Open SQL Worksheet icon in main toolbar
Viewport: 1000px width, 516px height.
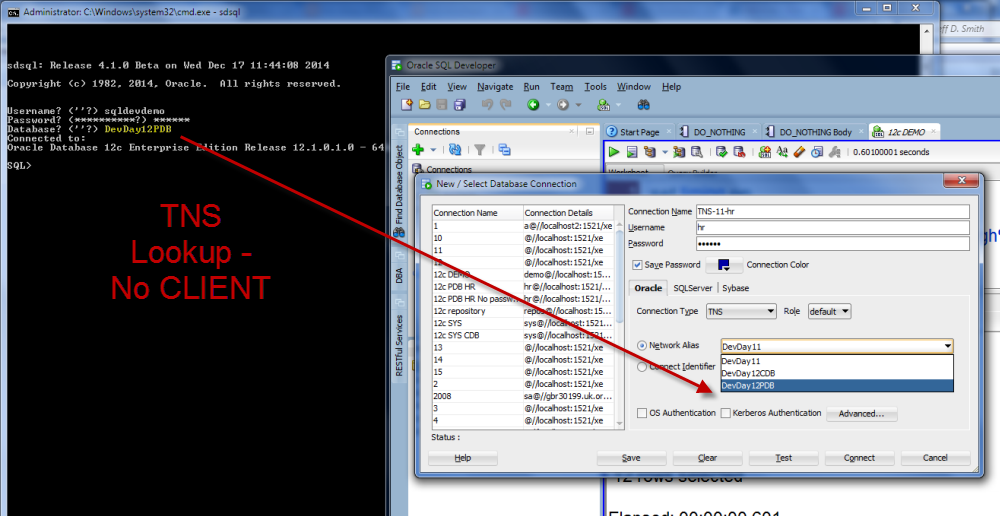tap(603, 105)
